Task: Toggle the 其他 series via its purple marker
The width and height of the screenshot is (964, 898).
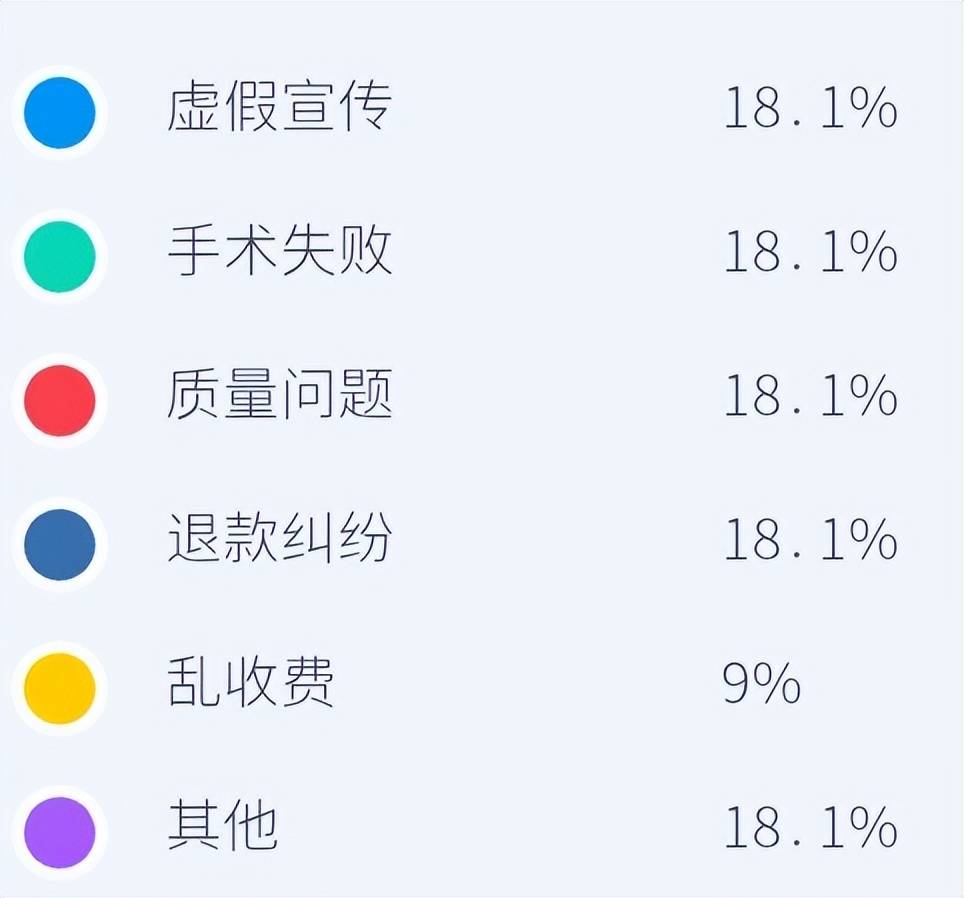Action: coord(60,833)
